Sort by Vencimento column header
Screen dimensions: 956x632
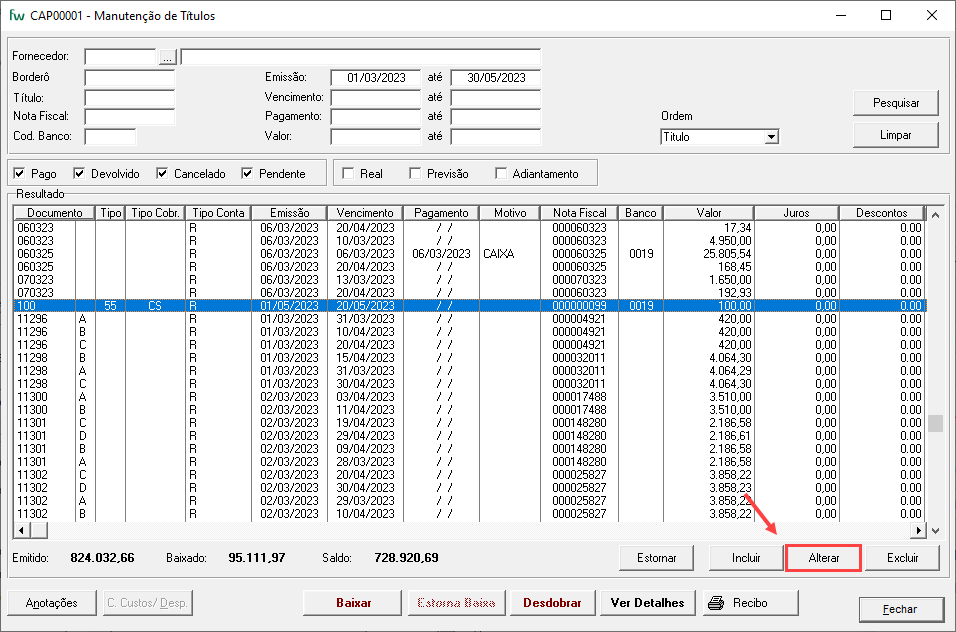point(365,213)
